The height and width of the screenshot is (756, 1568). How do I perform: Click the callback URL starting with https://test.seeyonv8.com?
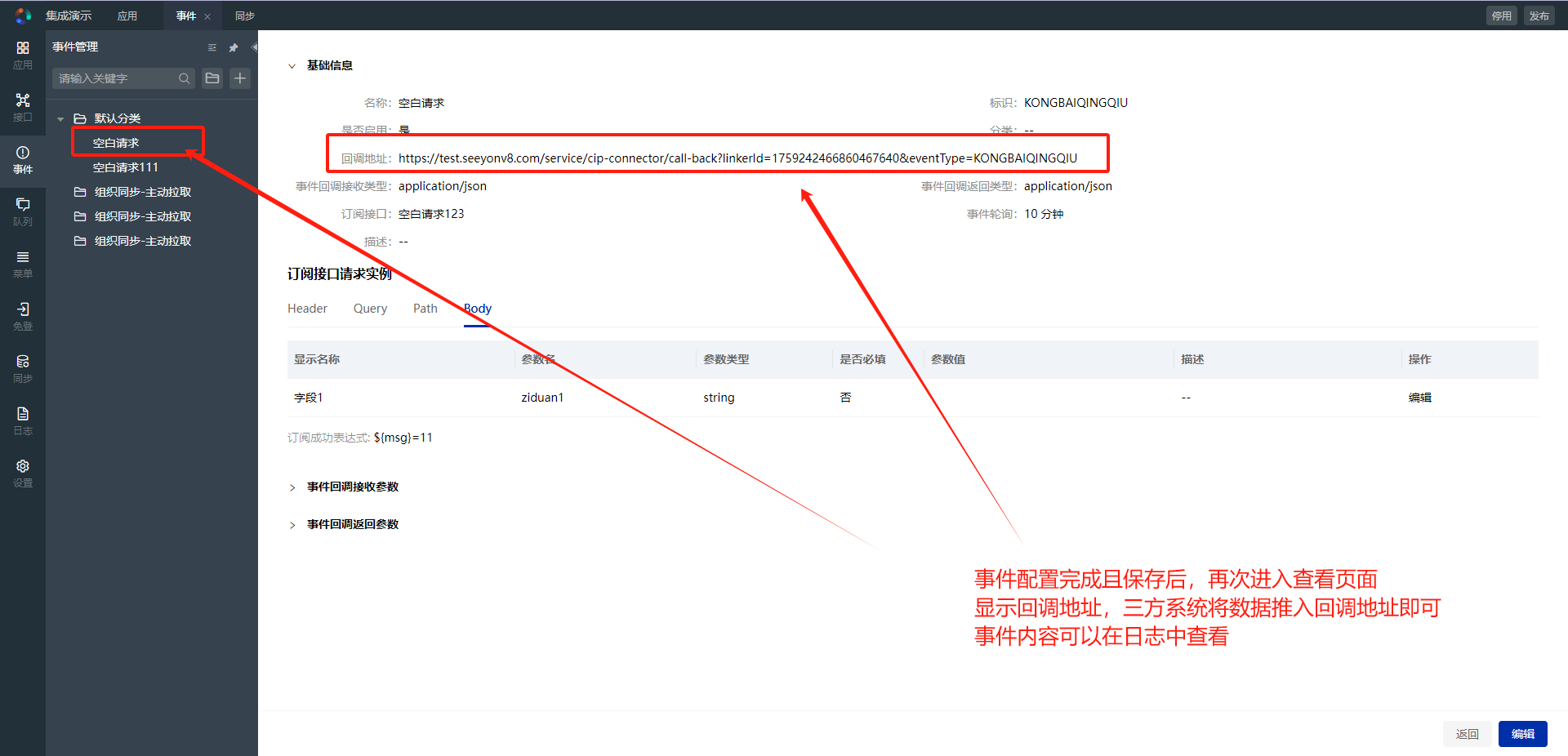(x=737, y=158)
